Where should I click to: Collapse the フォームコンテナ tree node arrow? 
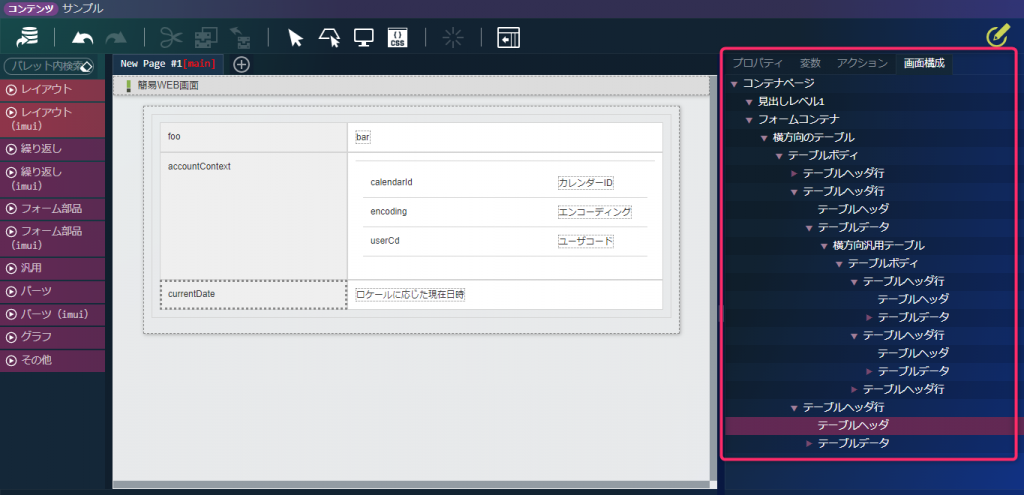(750, 120)
